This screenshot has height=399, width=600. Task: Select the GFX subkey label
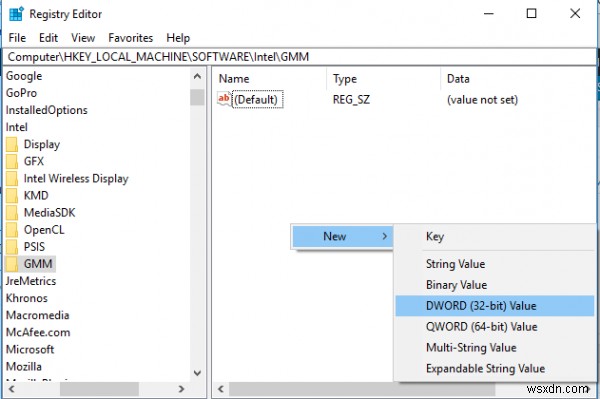pyautogui.click(x=34, y=161)
